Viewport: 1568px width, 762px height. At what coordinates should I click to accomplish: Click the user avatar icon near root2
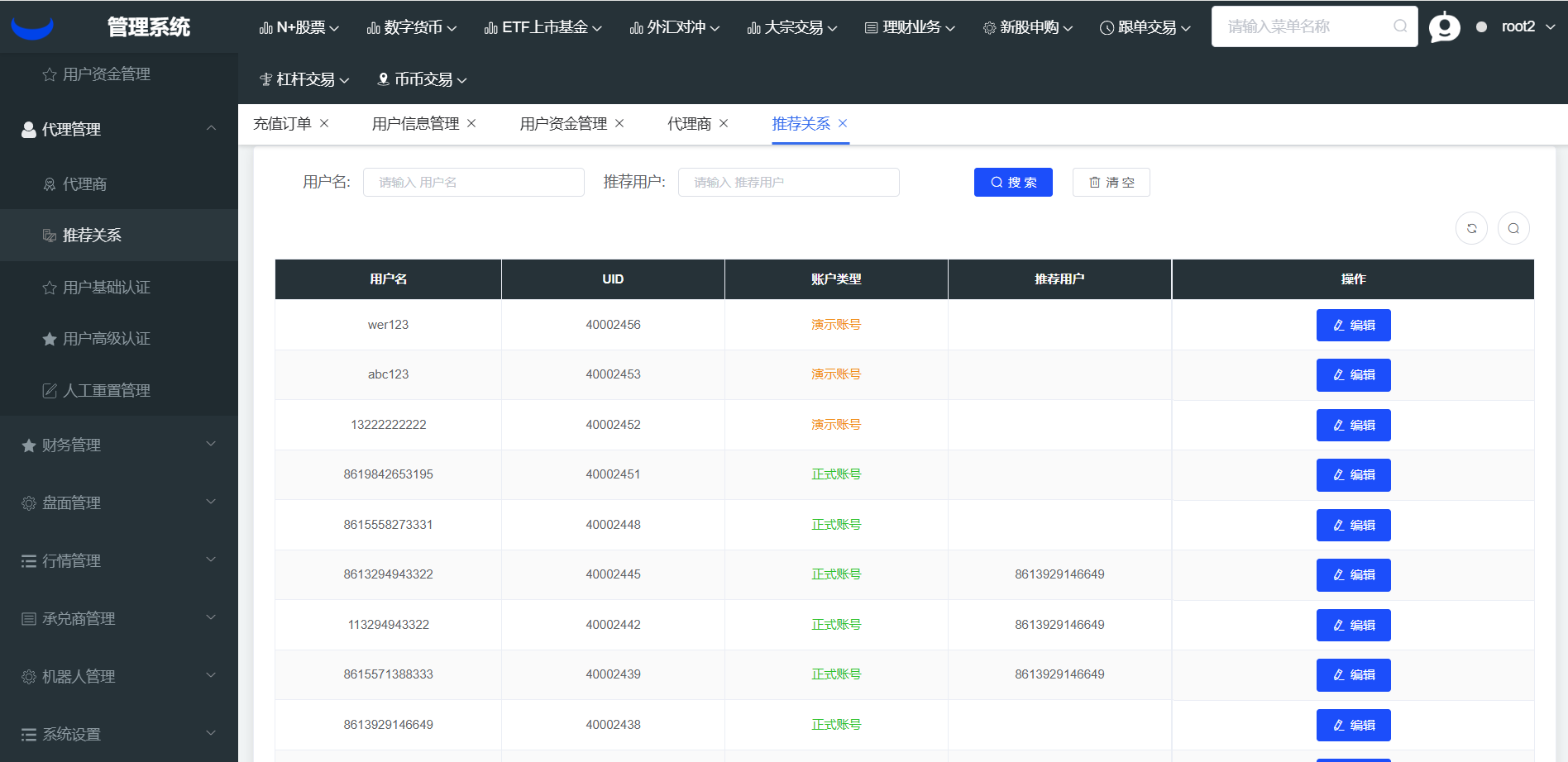pos(1444,27)
